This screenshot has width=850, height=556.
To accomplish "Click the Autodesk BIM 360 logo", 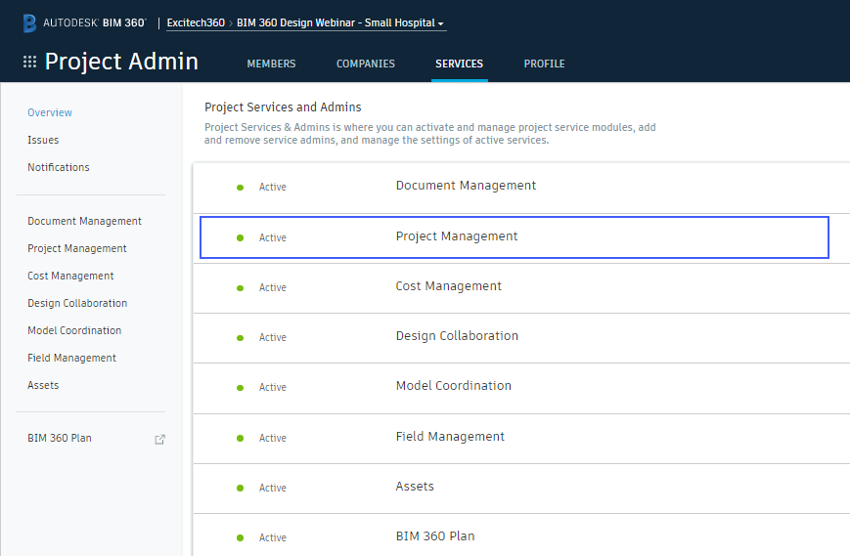I will pos(85,23).
